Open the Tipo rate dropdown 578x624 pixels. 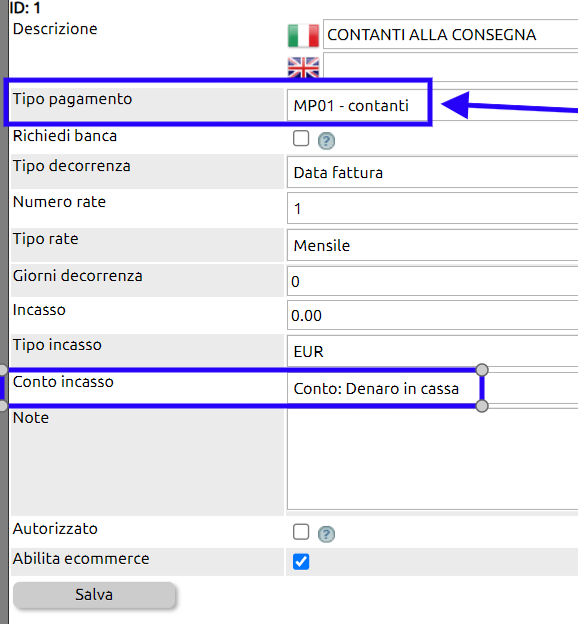[x=433, y=245]
